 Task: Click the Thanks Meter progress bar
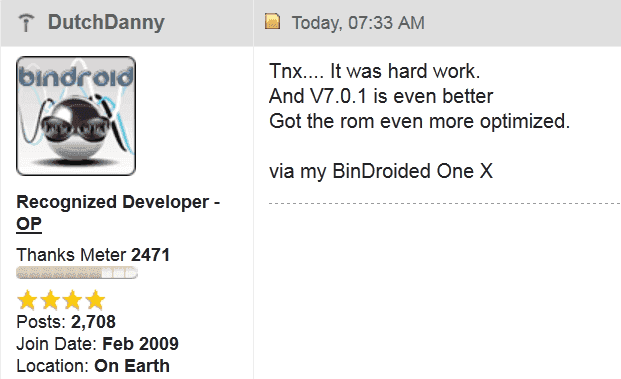click(77, 273)
